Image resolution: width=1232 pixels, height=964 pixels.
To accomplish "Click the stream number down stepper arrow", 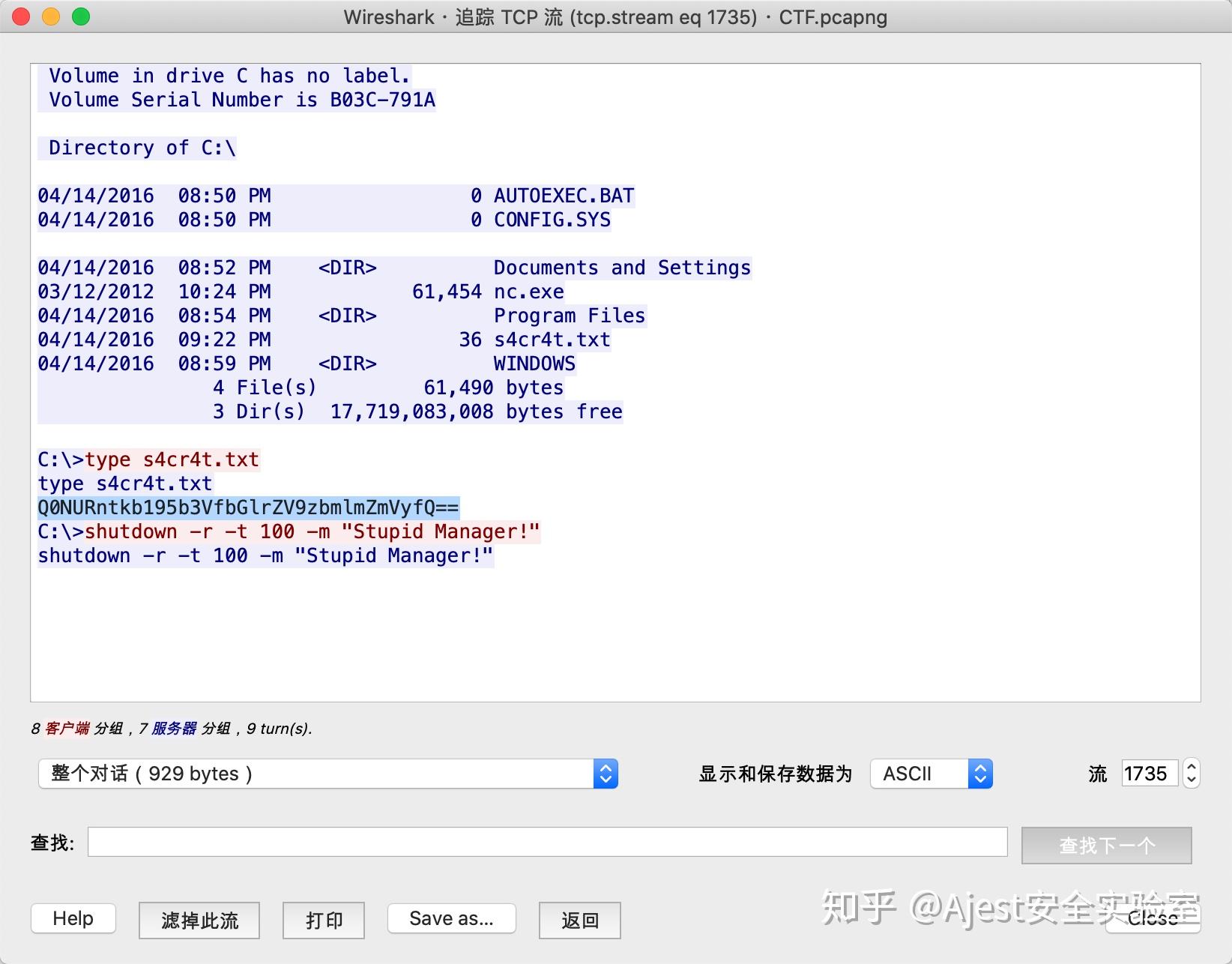I will pos(1191,780).
